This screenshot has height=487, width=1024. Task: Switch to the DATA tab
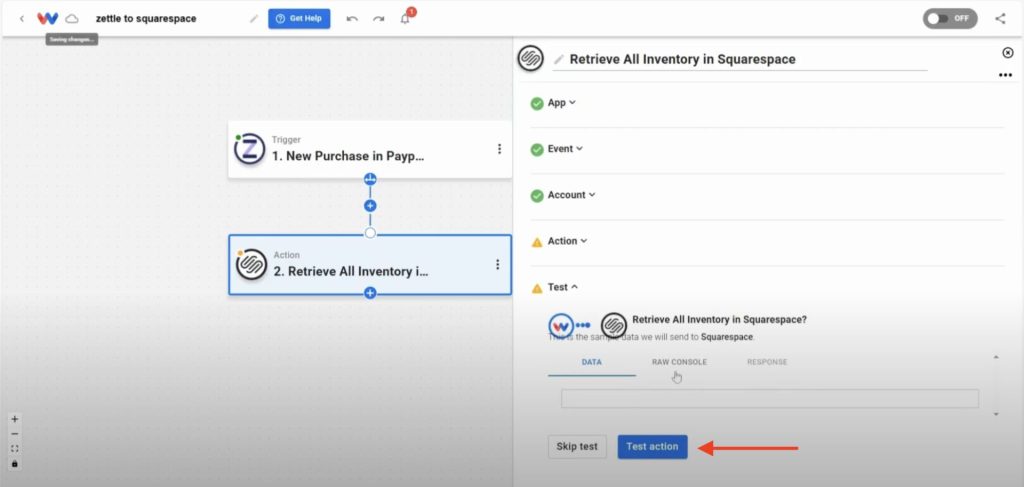pyautogui.click(x=592, y=362)
